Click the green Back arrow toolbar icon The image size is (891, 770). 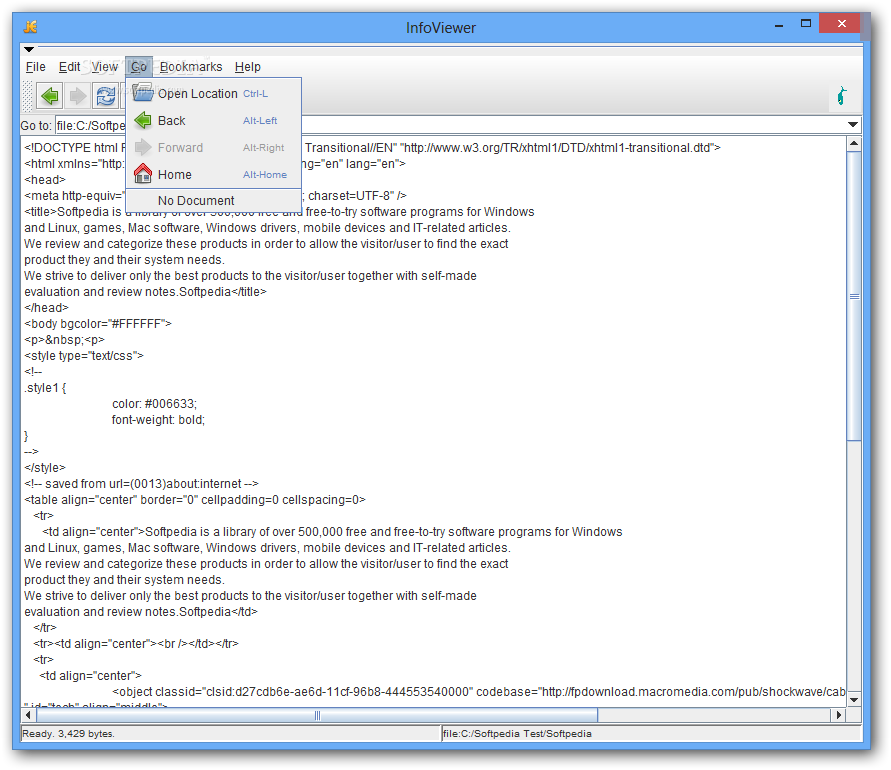click(x=50, y=95)
